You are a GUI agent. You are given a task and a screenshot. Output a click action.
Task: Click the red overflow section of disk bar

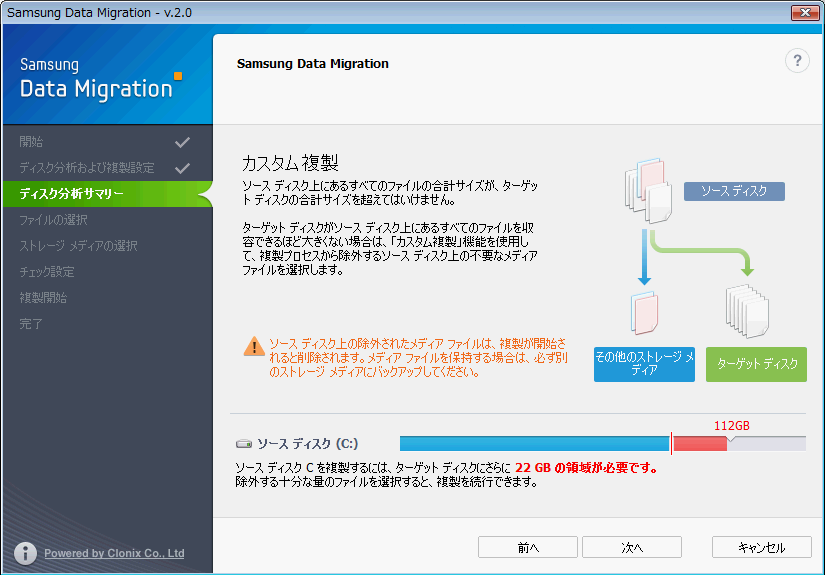[x=699, y=443]
